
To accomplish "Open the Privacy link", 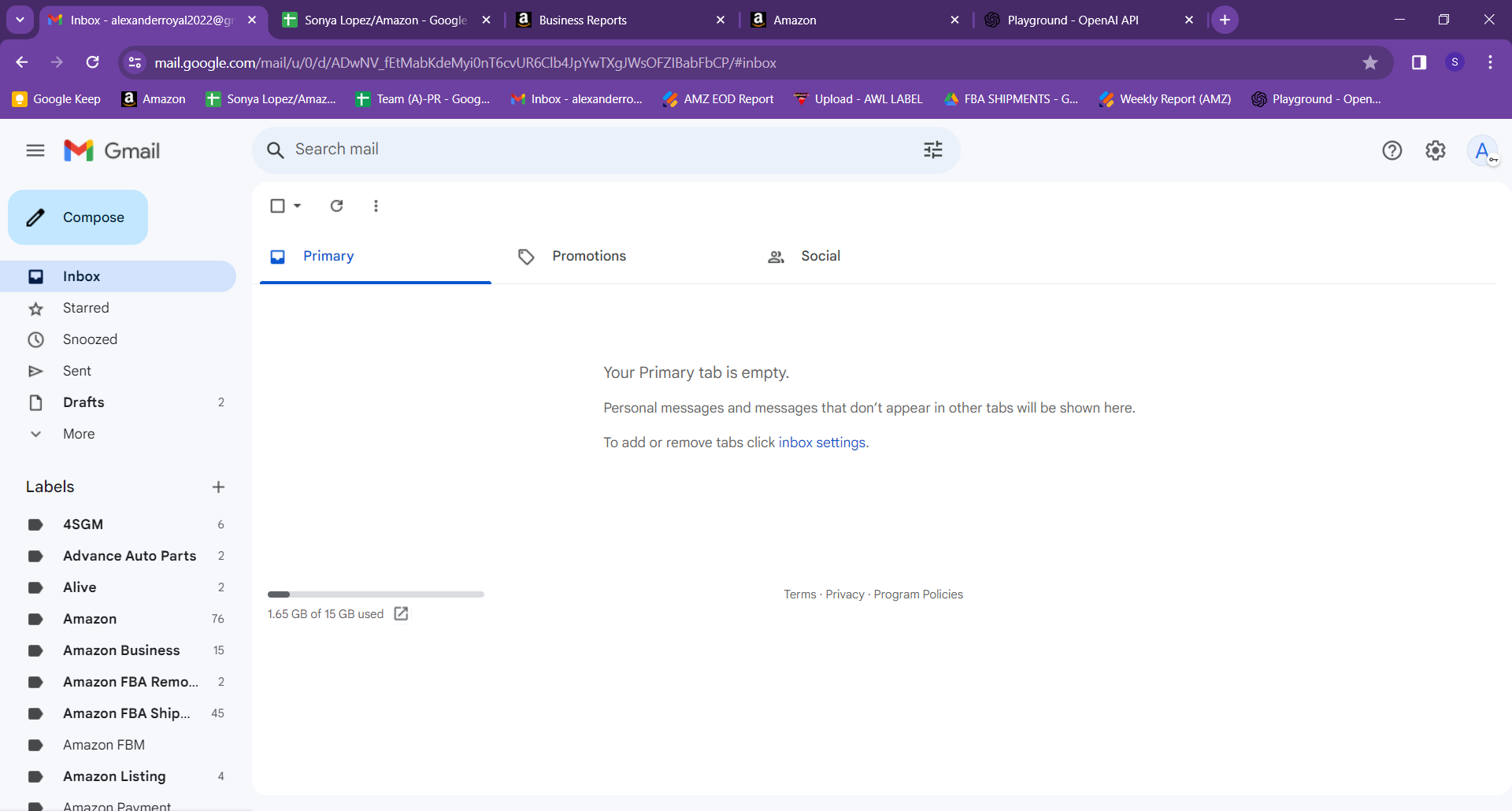I will click(x=845, y=594).
